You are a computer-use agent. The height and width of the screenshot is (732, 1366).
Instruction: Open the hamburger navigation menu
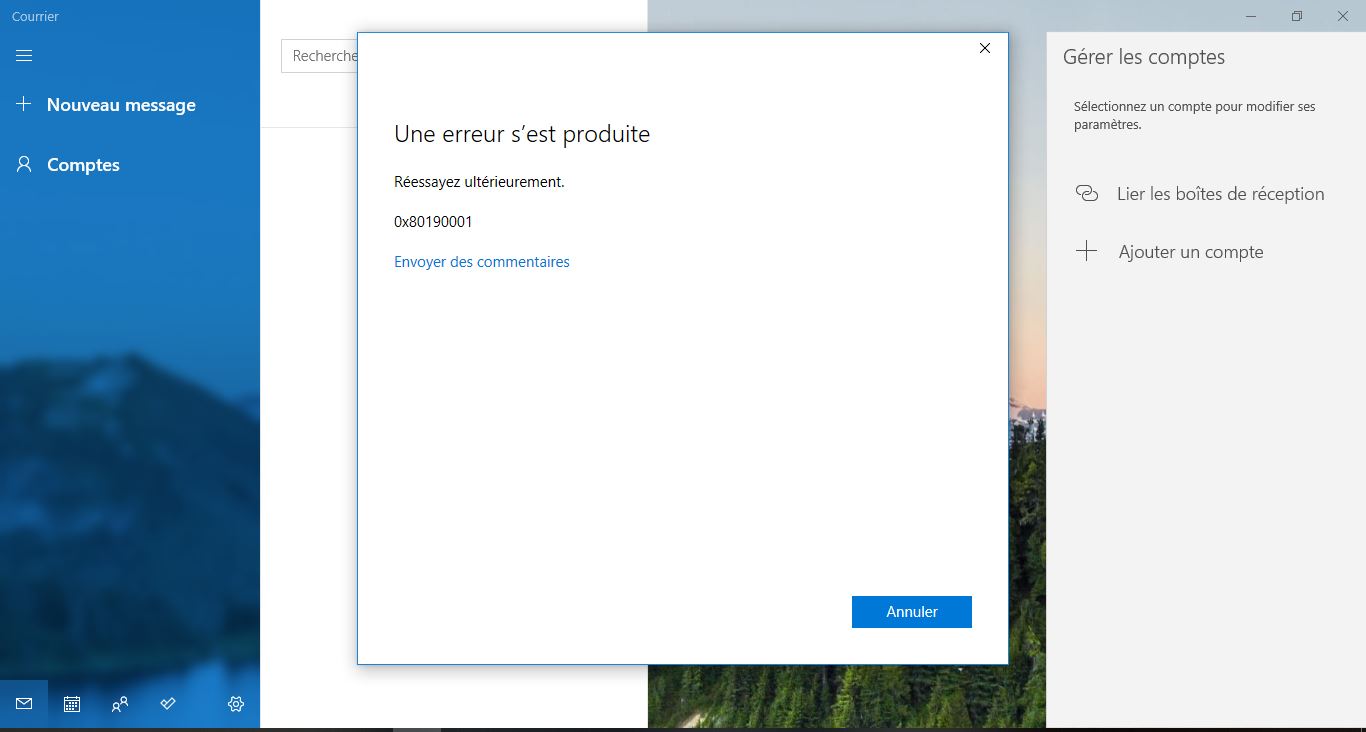point(24,56)
